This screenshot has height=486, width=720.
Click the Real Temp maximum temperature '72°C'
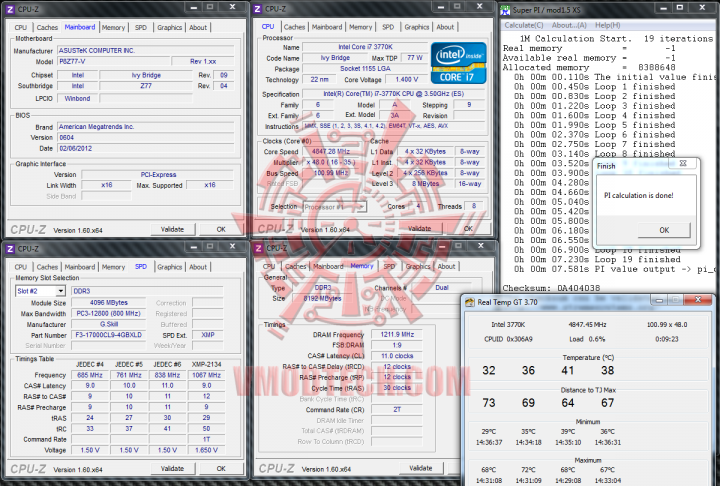tap(528, 470)
